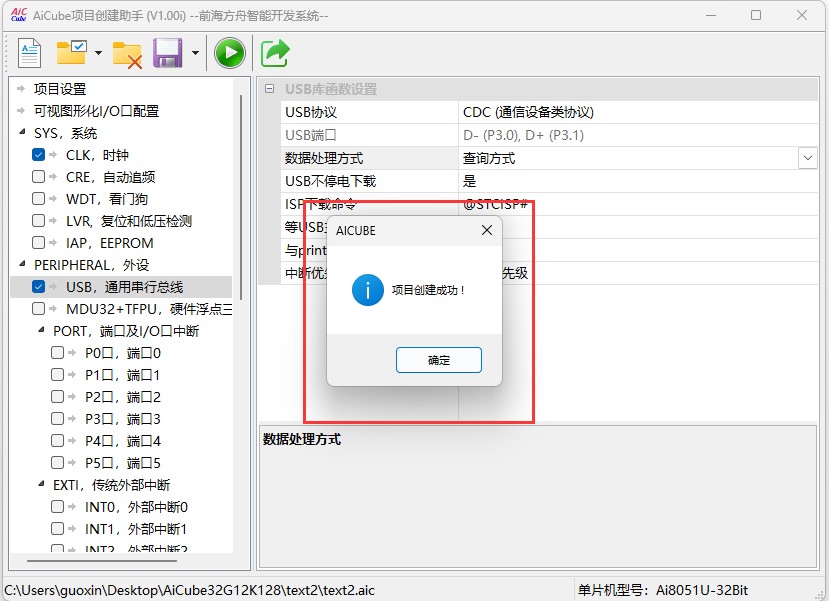Check the P5口 端口5 checkbox
Screen dimensions: 829x601
click(x=58, y=463)
